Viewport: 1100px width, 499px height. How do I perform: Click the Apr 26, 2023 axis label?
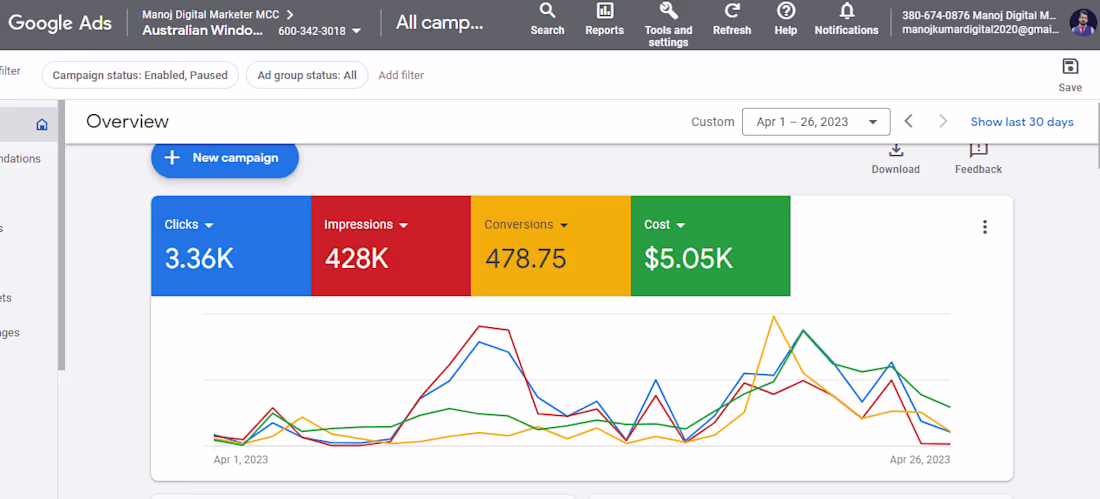click(920, 460)
